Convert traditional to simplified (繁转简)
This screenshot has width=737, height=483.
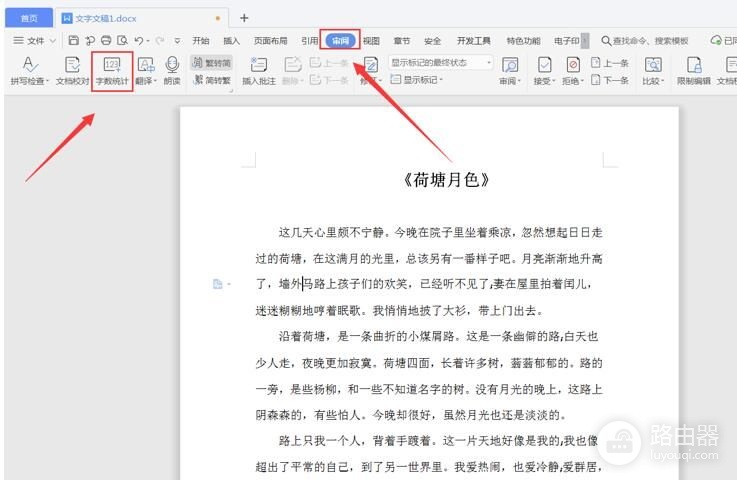212,62
